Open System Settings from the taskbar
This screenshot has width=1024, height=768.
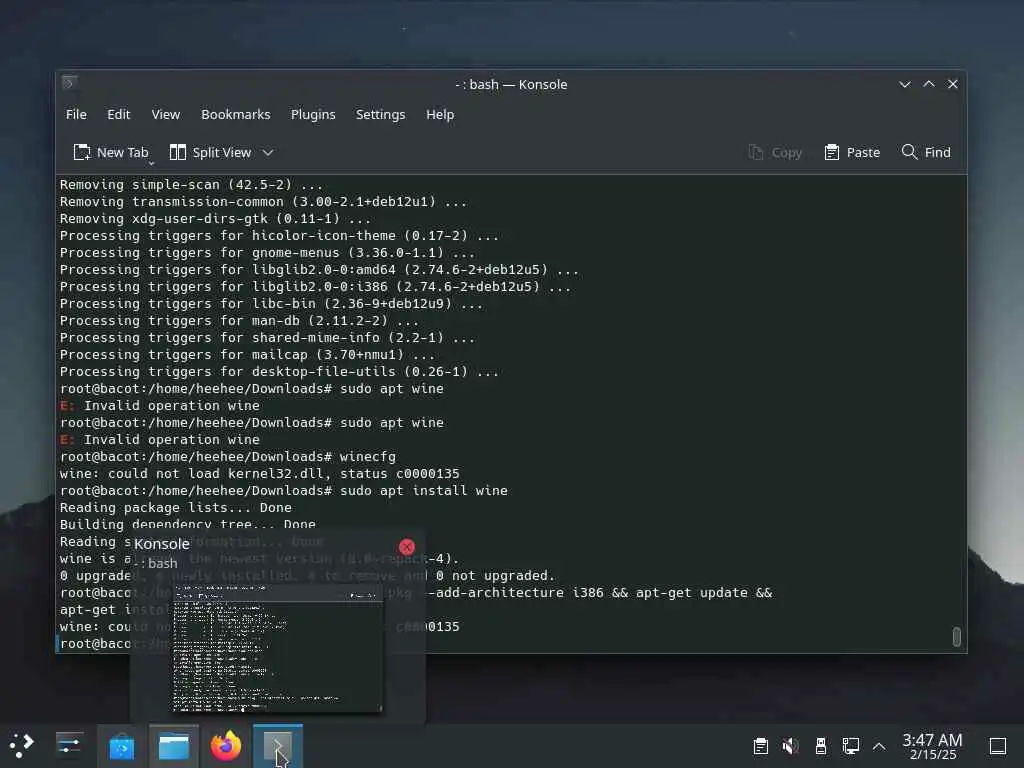pyautogui.click(x=69, y=745)
